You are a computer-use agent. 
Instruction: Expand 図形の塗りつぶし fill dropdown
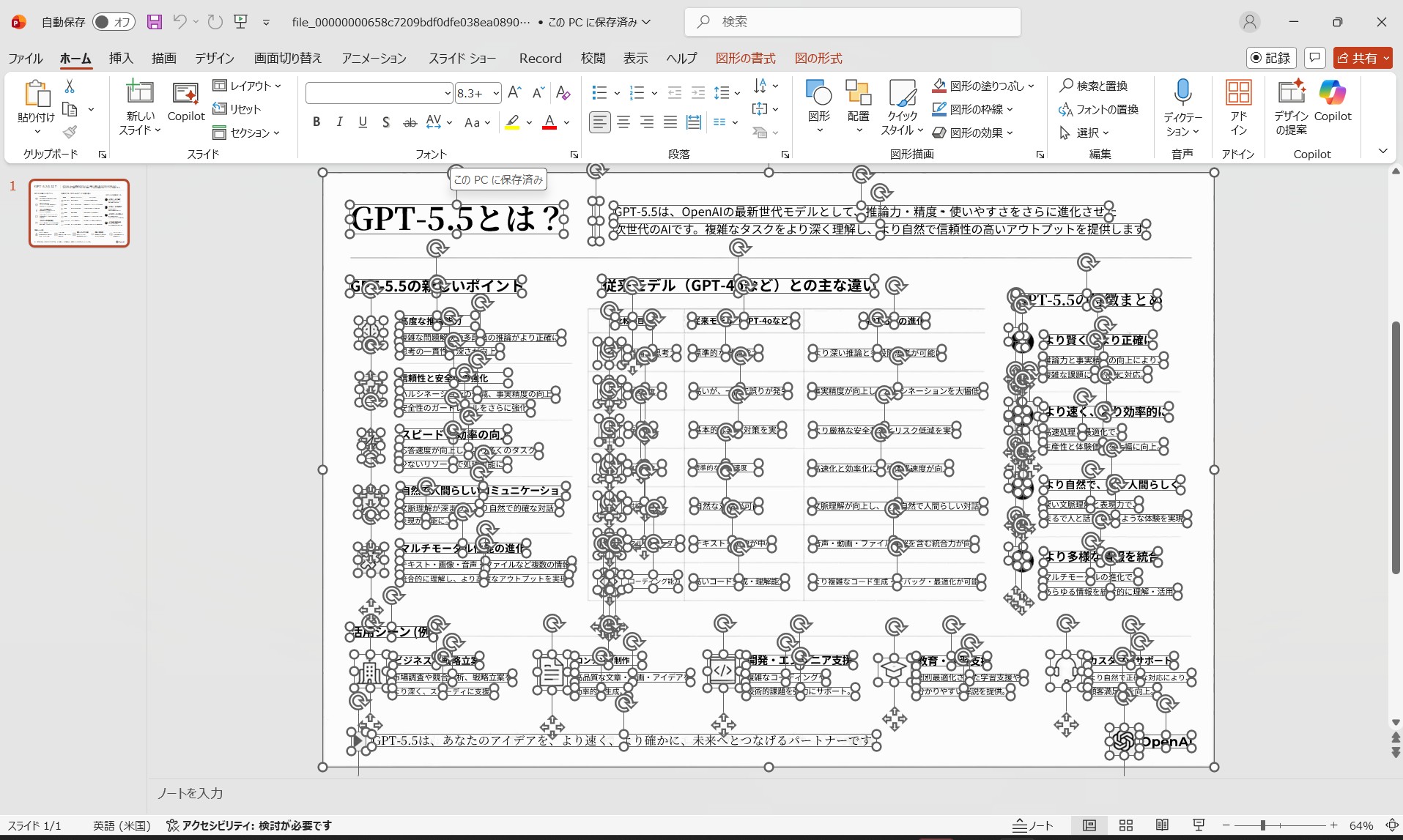point(983,86)
